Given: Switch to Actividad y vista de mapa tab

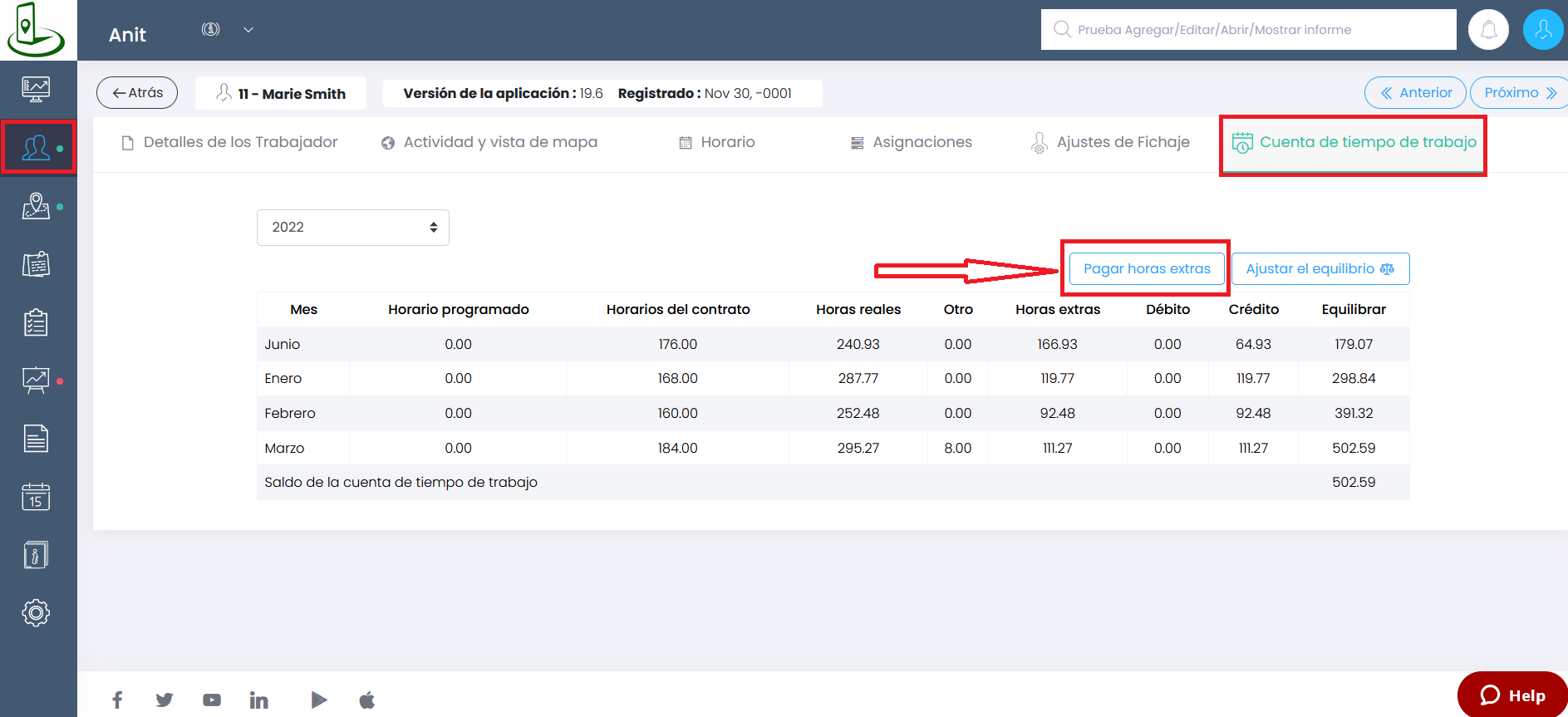Looking at the screenshot, I should tap(489, 142).
